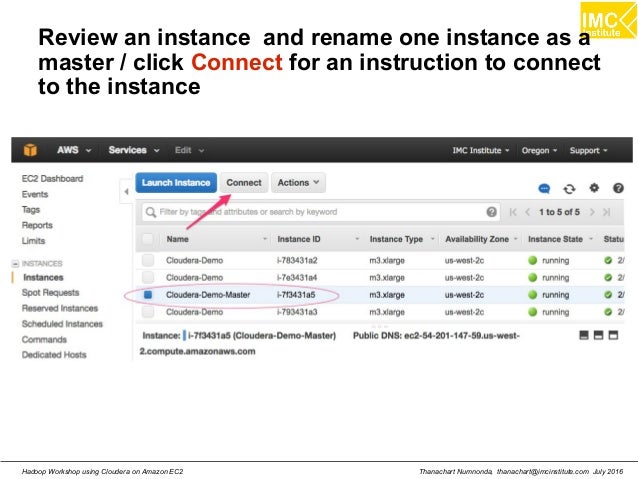Screen dimensions: 638x479
Task: Select the Cloudera-Demo-Master row name
Action: coord(208,295)
